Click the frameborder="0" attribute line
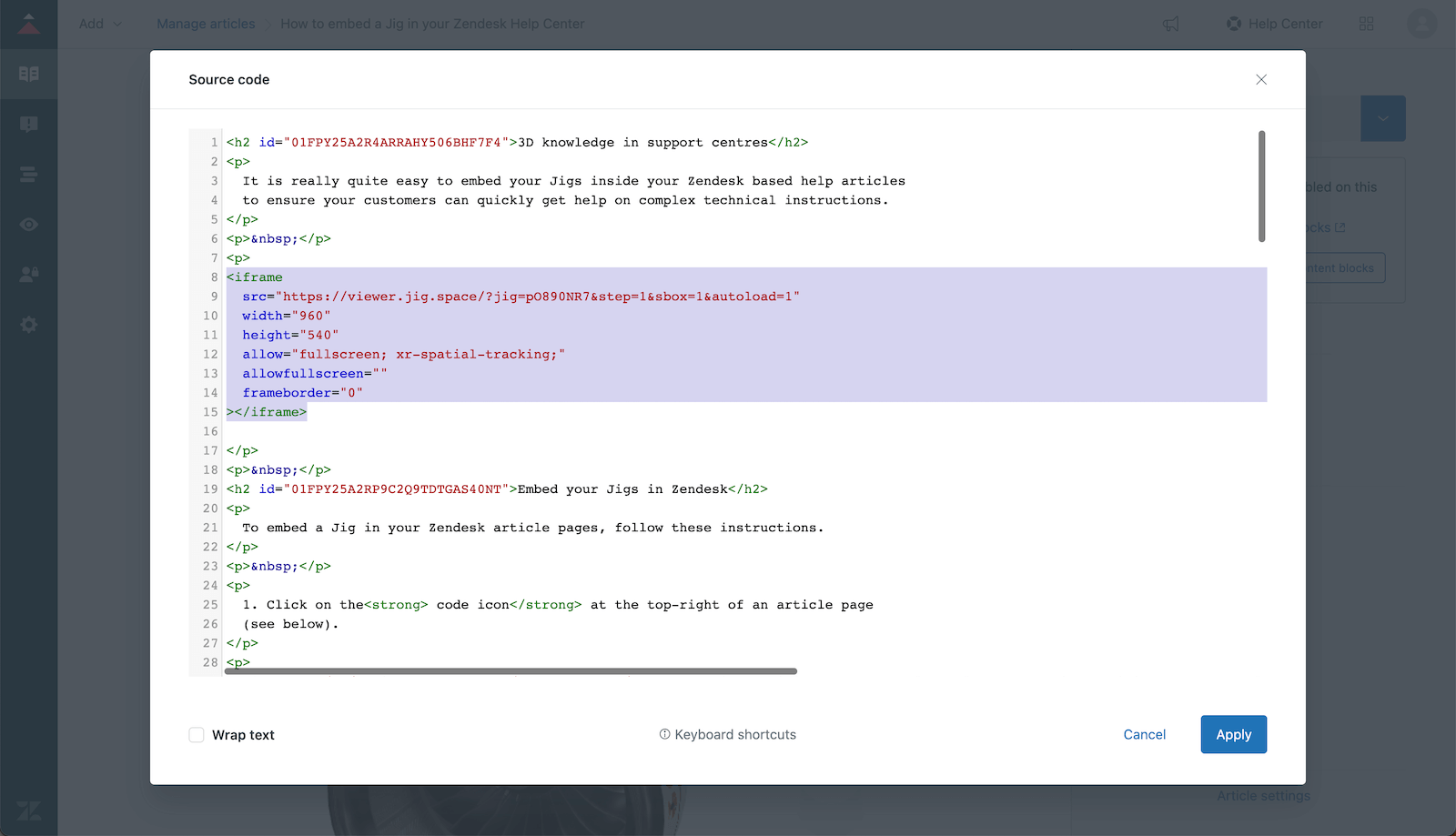Viewport: 1456px width, 836px height. (303, 393)
